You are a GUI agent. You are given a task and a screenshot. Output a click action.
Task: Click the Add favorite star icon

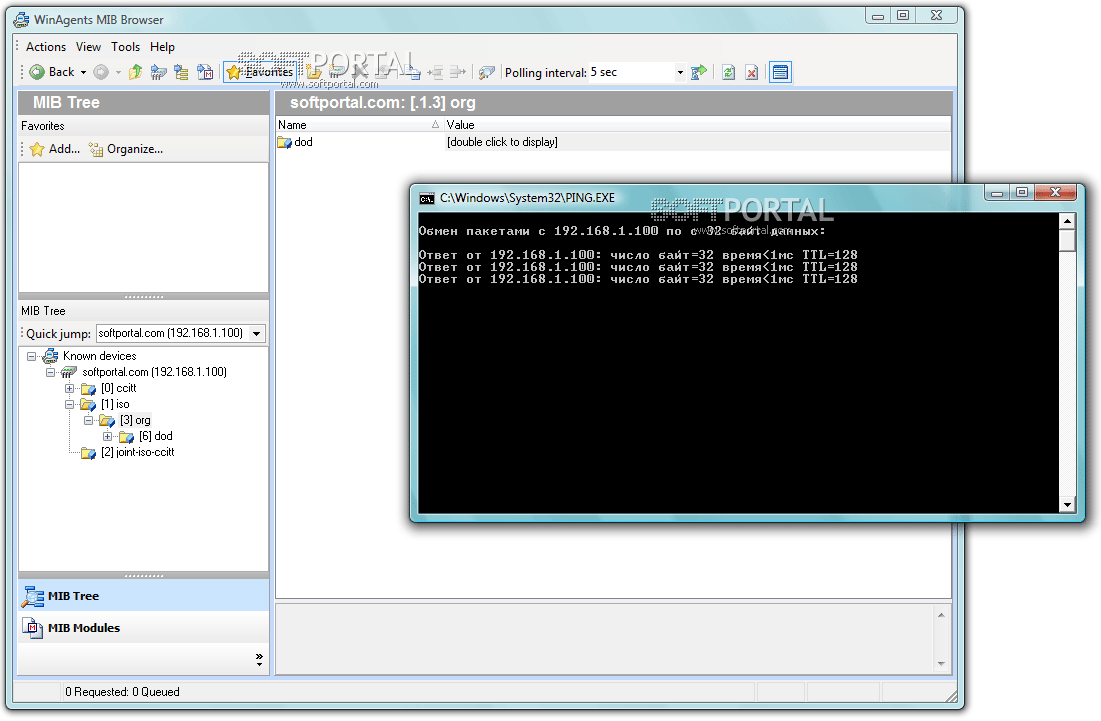point(37,149)
